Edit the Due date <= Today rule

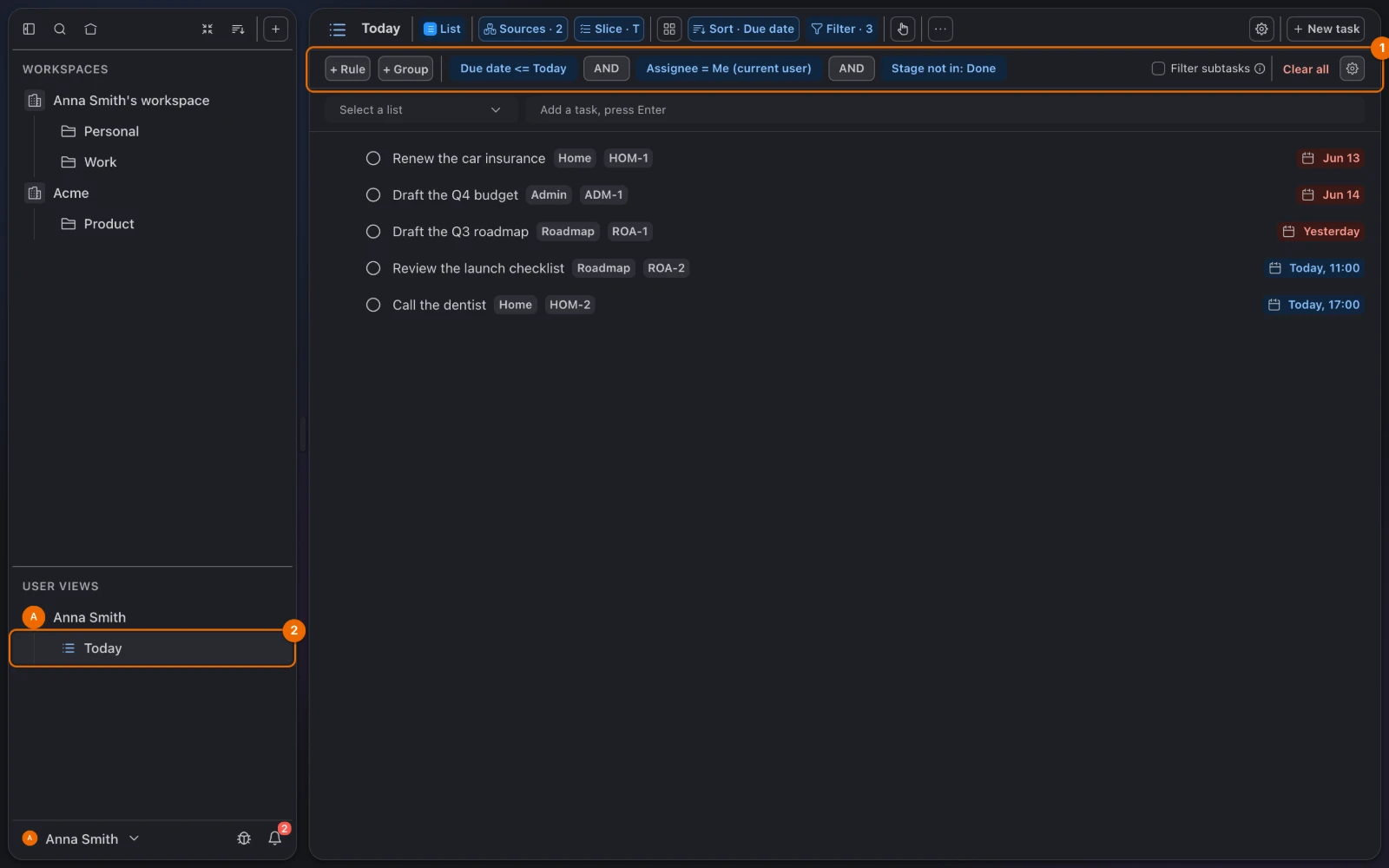point(513,69)
